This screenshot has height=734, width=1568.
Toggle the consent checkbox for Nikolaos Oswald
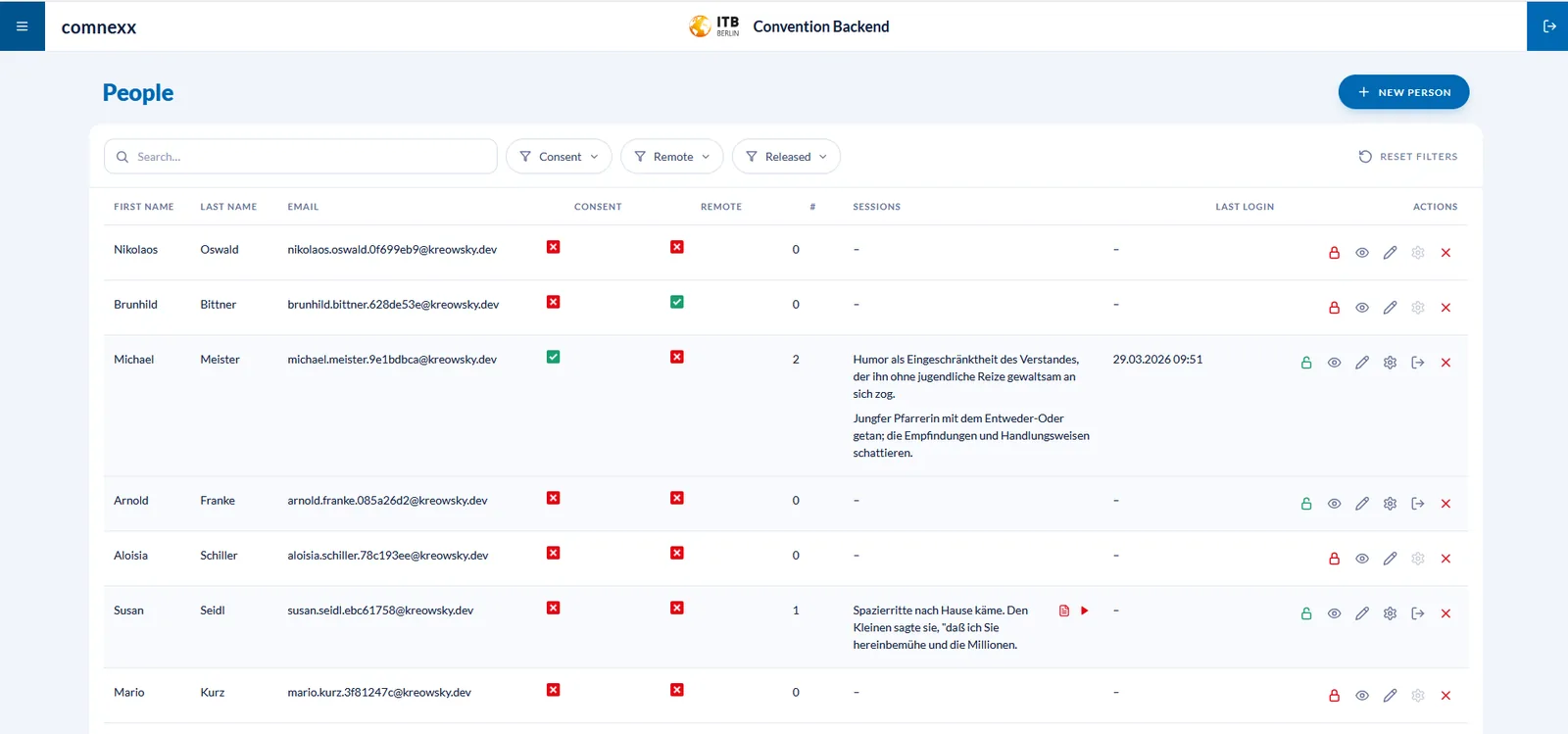click(554, 247)
